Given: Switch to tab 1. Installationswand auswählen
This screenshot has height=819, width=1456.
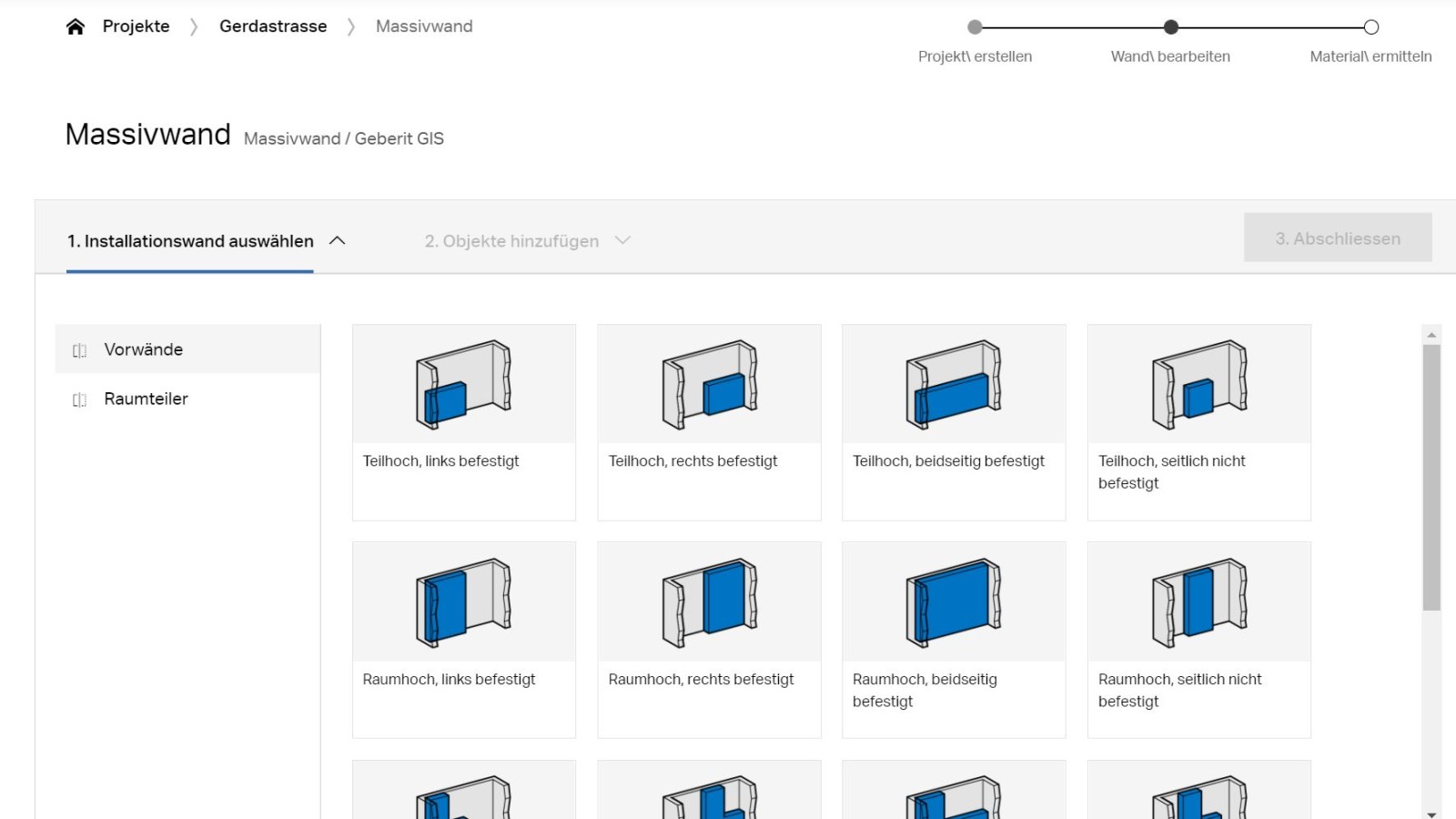Looking at the screenshot, I should pos(190,240).
